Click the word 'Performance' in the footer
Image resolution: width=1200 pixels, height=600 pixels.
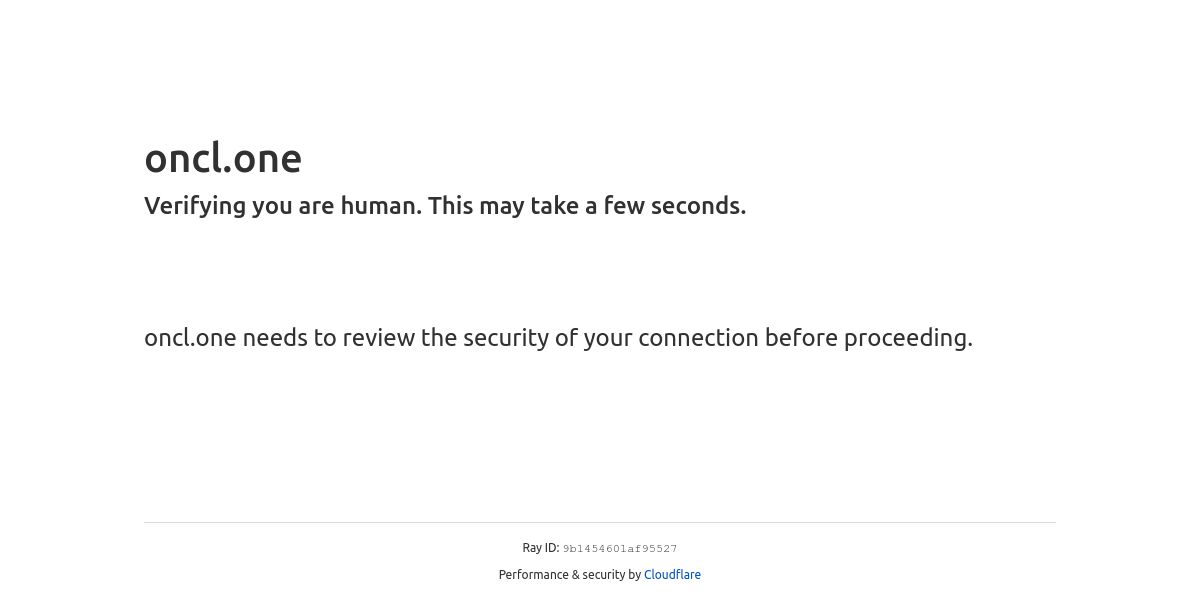click(534, 575)
